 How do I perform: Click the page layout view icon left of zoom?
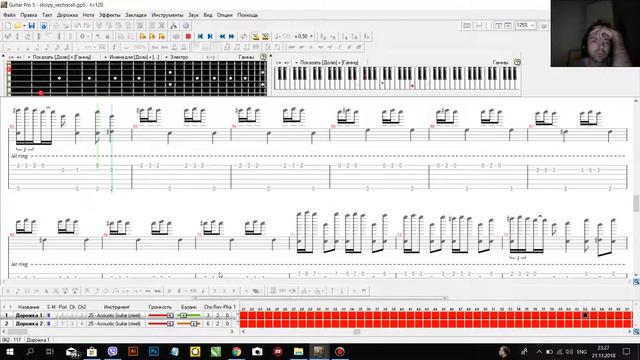467,26
